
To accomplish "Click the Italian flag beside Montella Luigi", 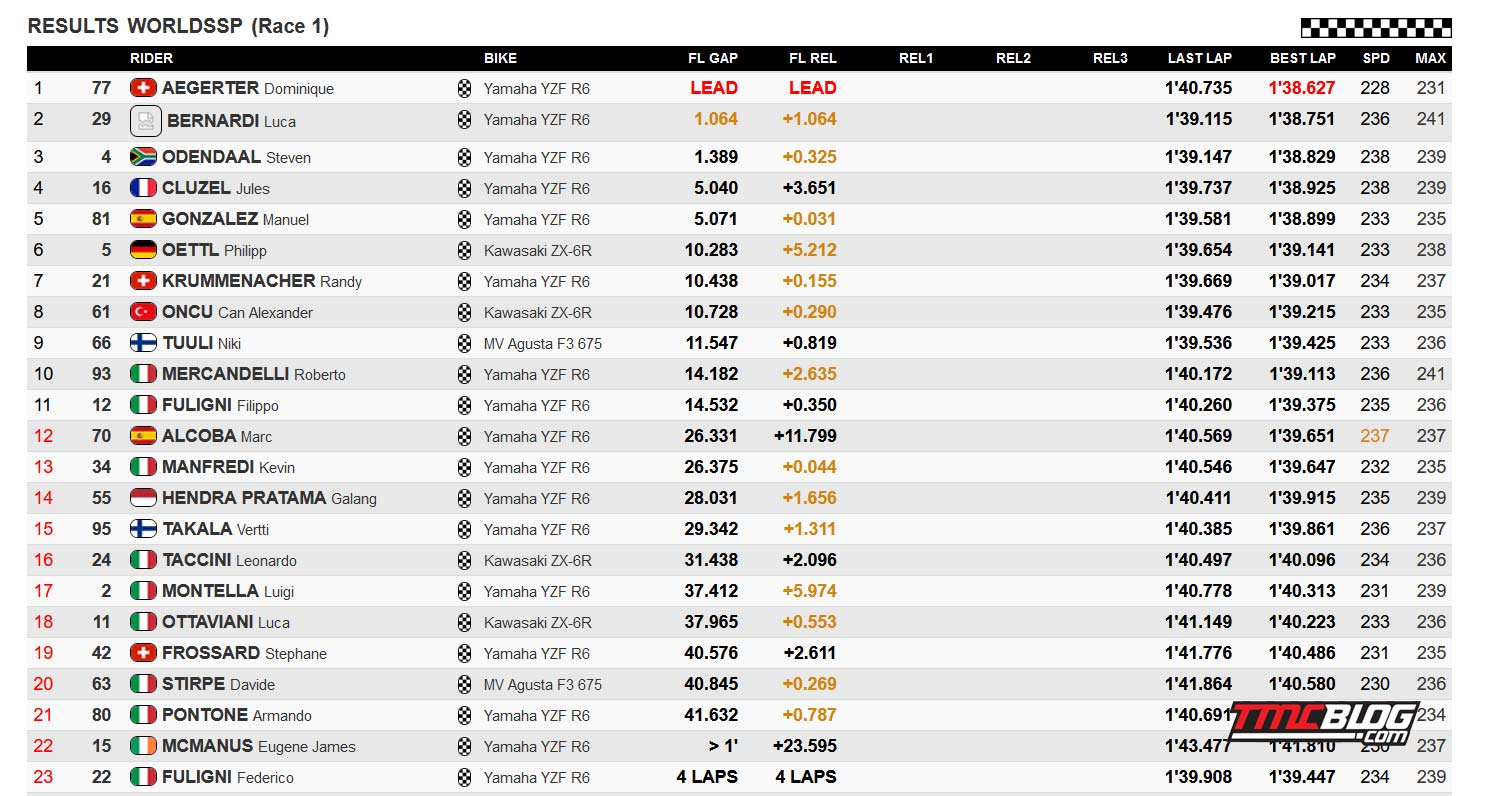I will [x=143, y=591].
